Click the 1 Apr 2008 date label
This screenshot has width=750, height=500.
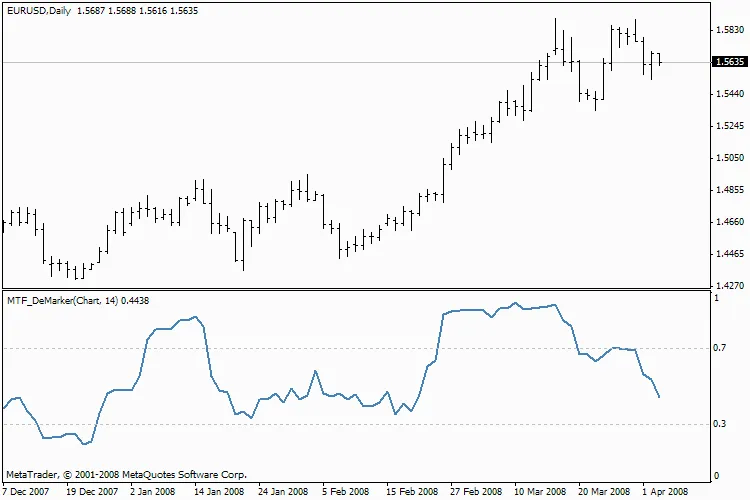click(x=664, y=492)
